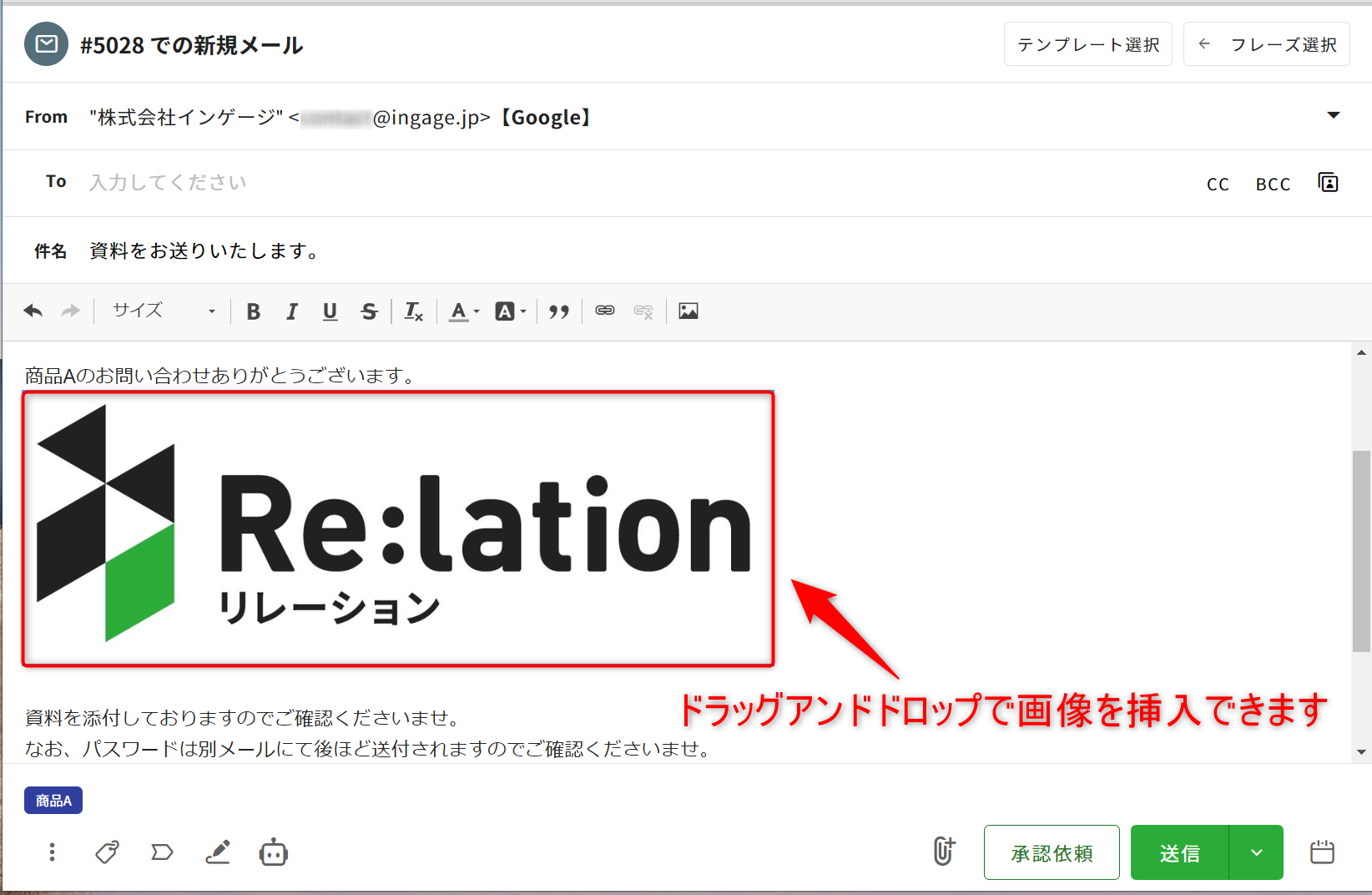
Task: Click the scheduled send calendar icon
Action: coord(1322,852)
